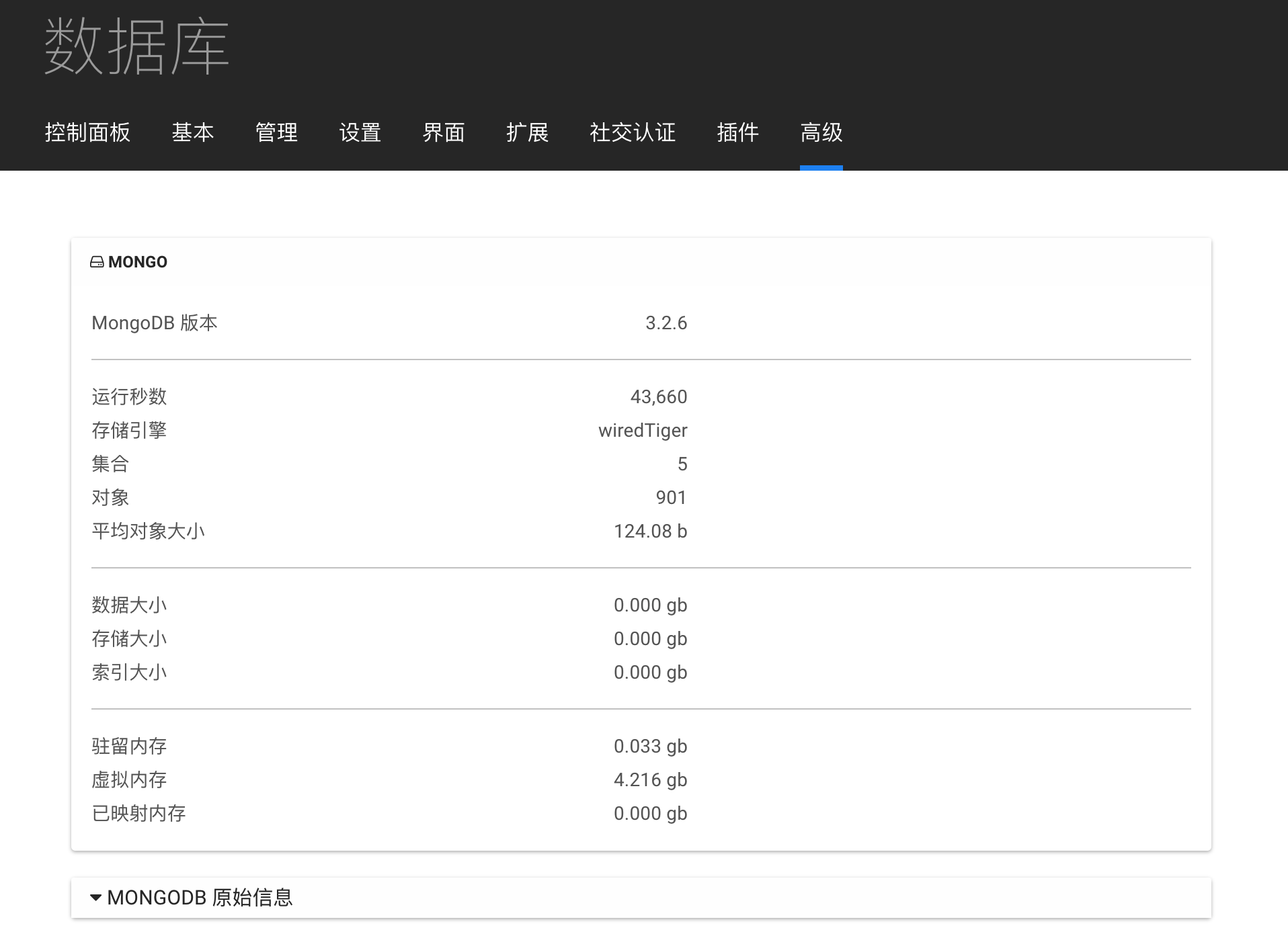1288x930 pixels.
Task: Click the MONGO panel heading text
Action: point(138,262)
